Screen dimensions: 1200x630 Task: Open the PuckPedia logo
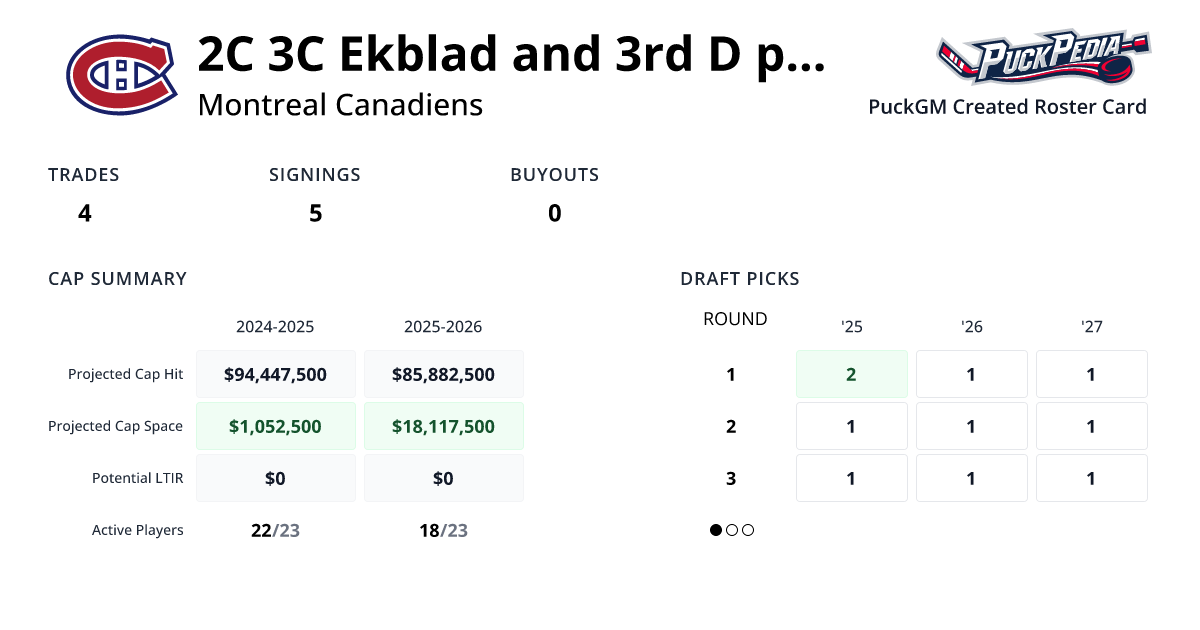coord(1043,58)
